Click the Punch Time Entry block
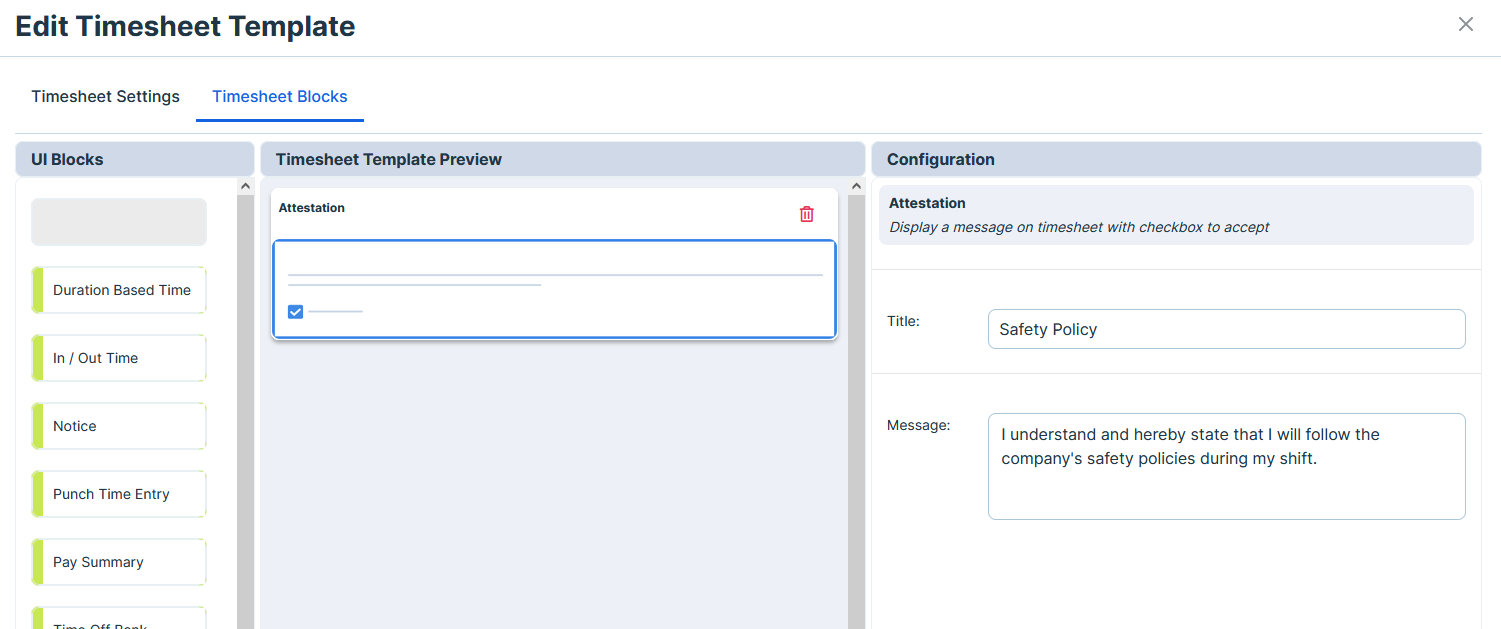 click(120, 494)
